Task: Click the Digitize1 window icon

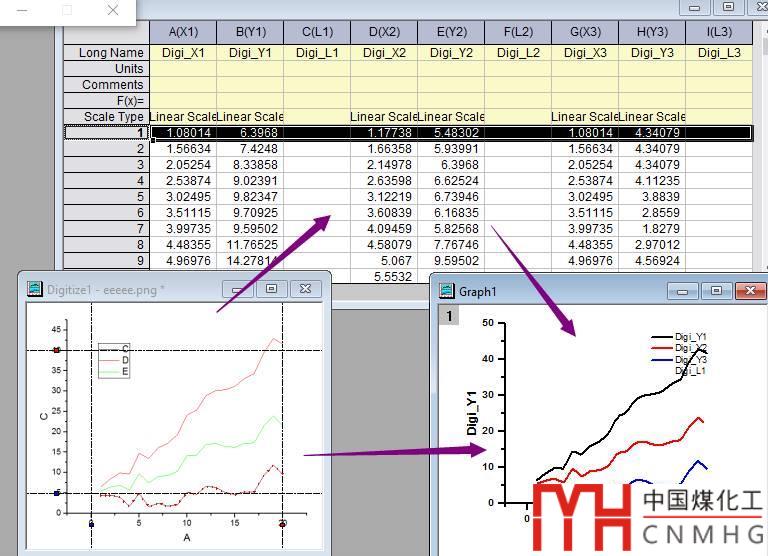Action: tap(35, 289)
